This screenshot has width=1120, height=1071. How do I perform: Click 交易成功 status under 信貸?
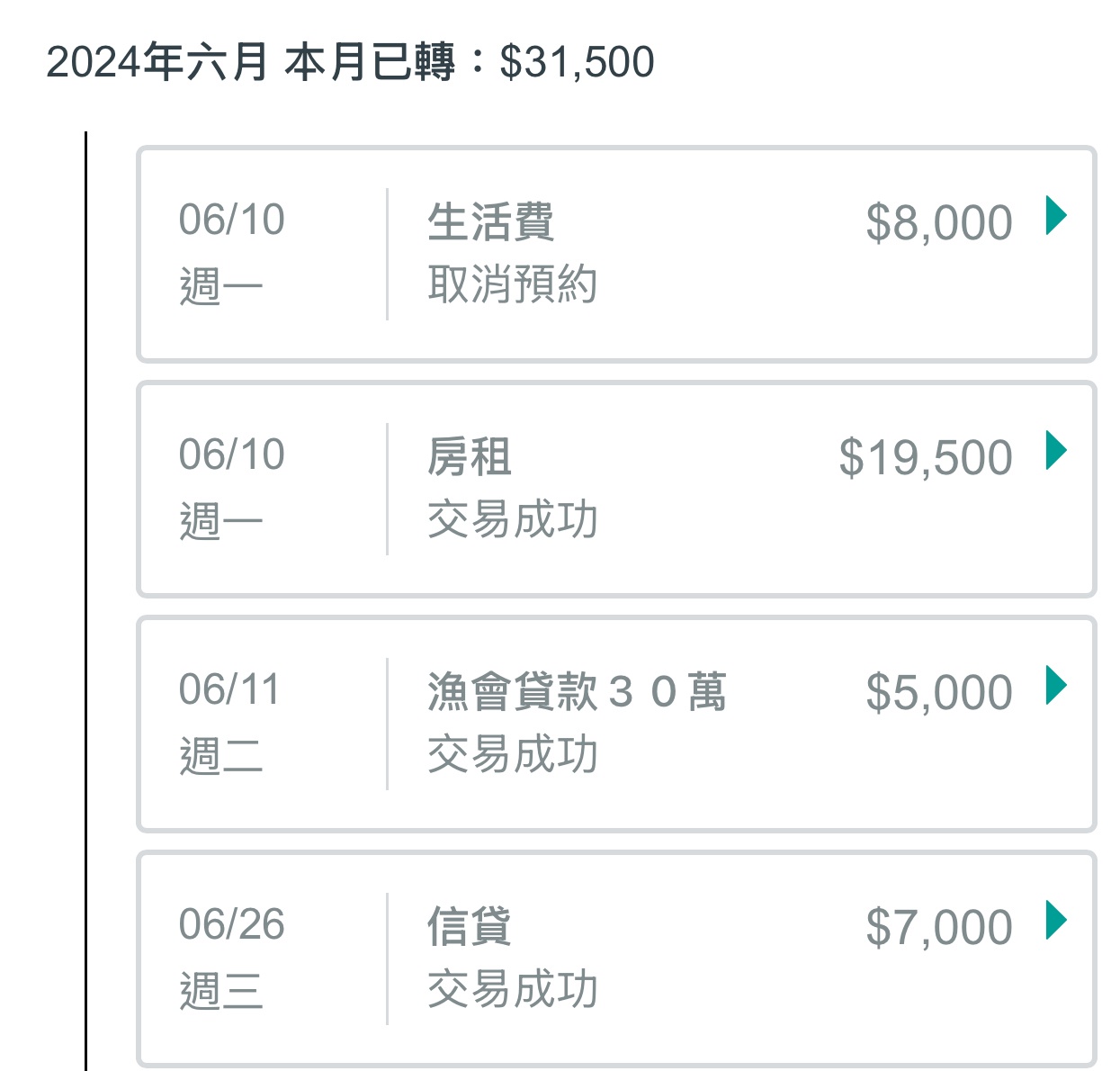tap(512, 990)
